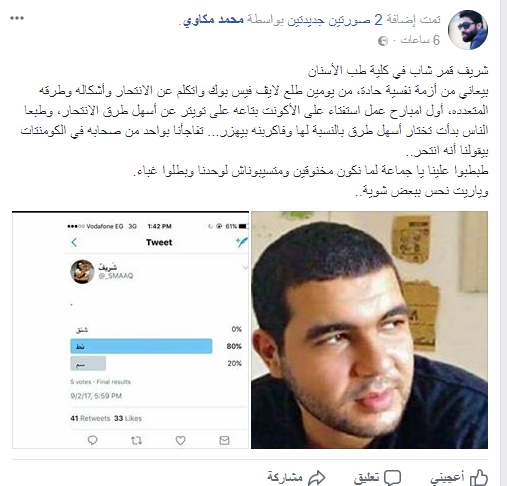Click the أعجبني thumbs-up like icon
This screenshot has height=486, width=507.
pos(479,478)
